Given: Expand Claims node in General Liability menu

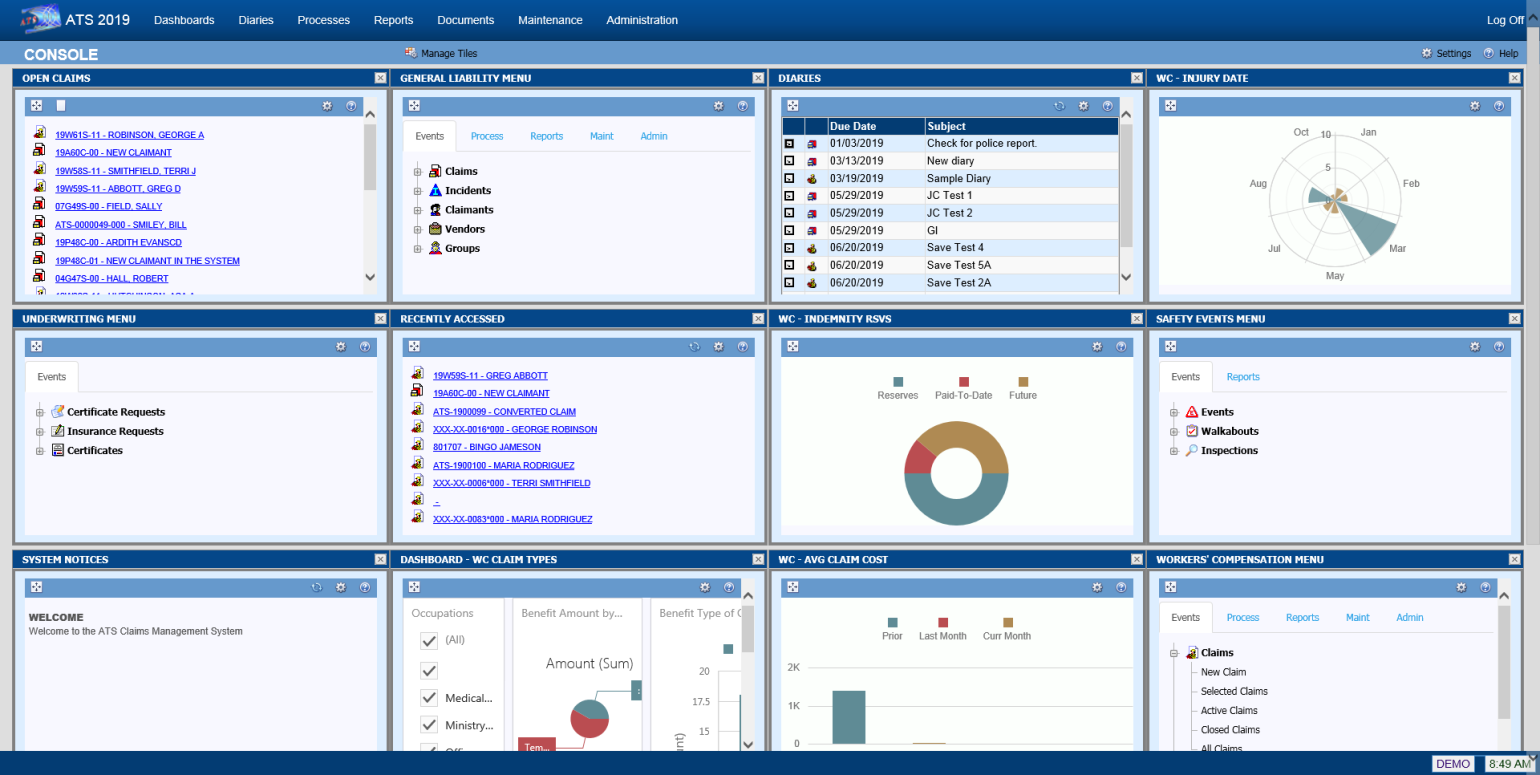Looking at the screenshot, I should coord(418,172).
